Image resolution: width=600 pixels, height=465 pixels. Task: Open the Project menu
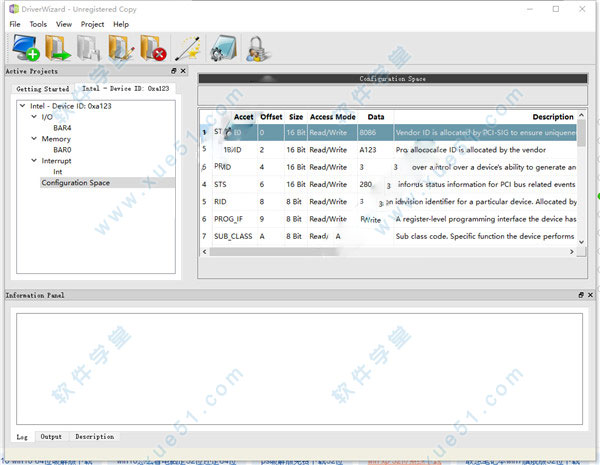[x=92, y=24]
